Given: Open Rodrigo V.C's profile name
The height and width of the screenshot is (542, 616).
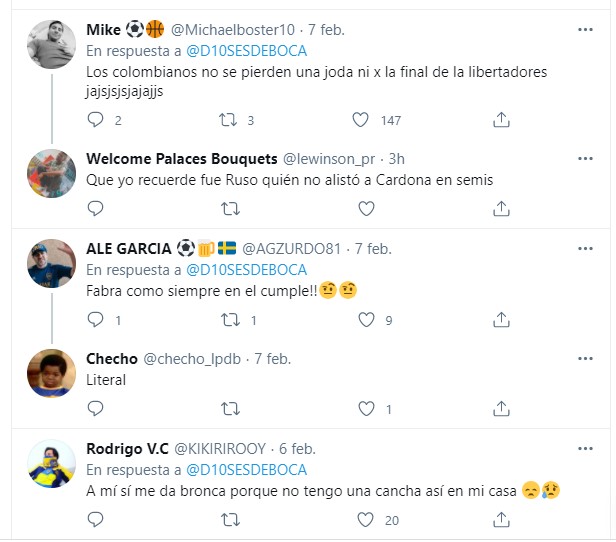Looking at the screenshot, I should (x=127, y=449).
